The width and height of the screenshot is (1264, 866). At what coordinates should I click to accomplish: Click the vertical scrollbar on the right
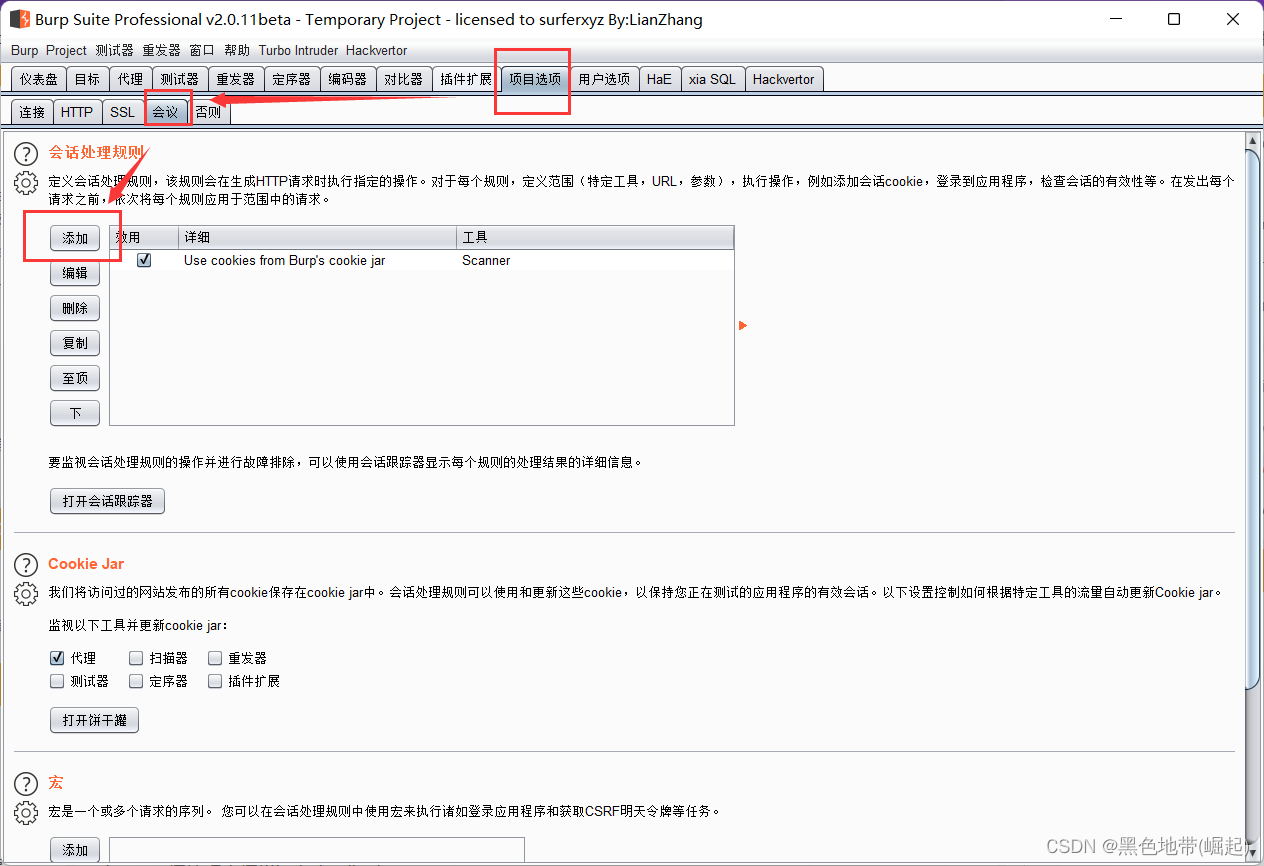1253,418
